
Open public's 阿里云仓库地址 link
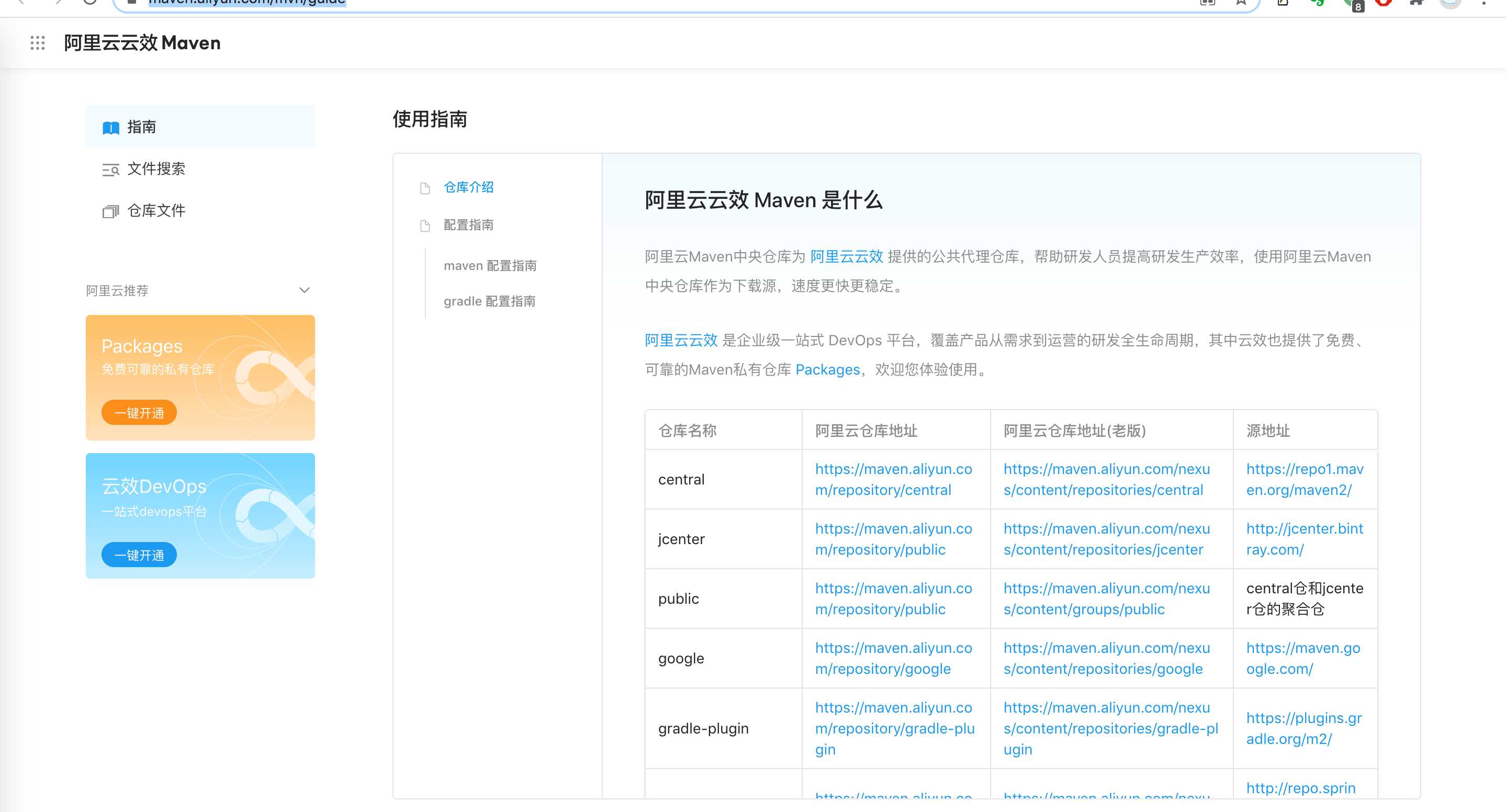(x=893, y=599)
